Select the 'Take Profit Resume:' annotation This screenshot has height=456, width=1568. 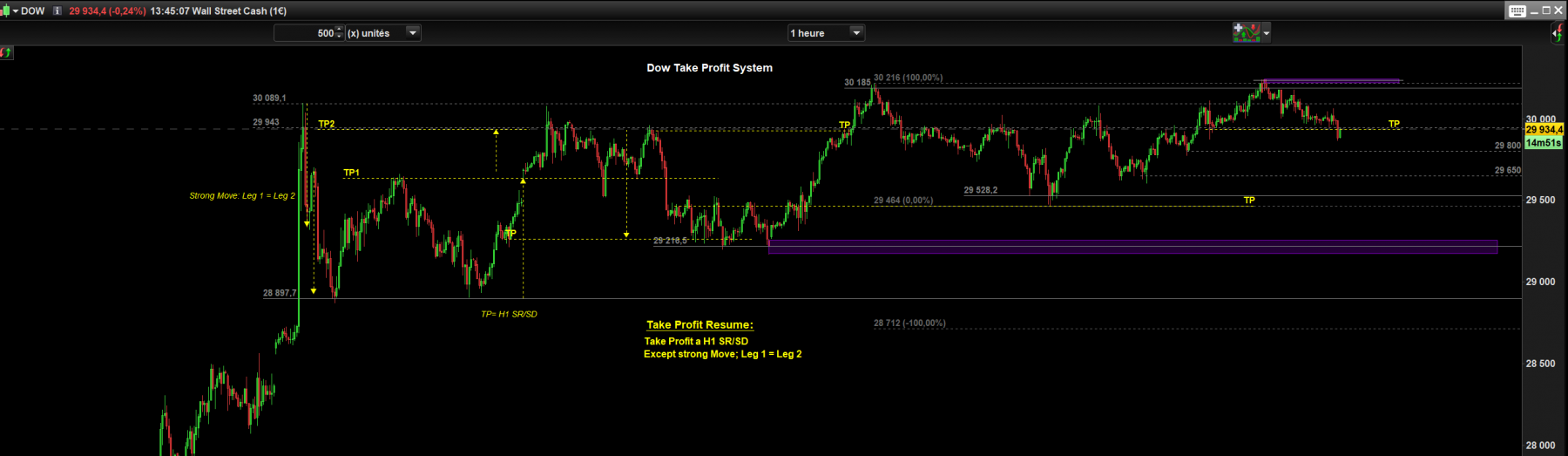point(700,325)
